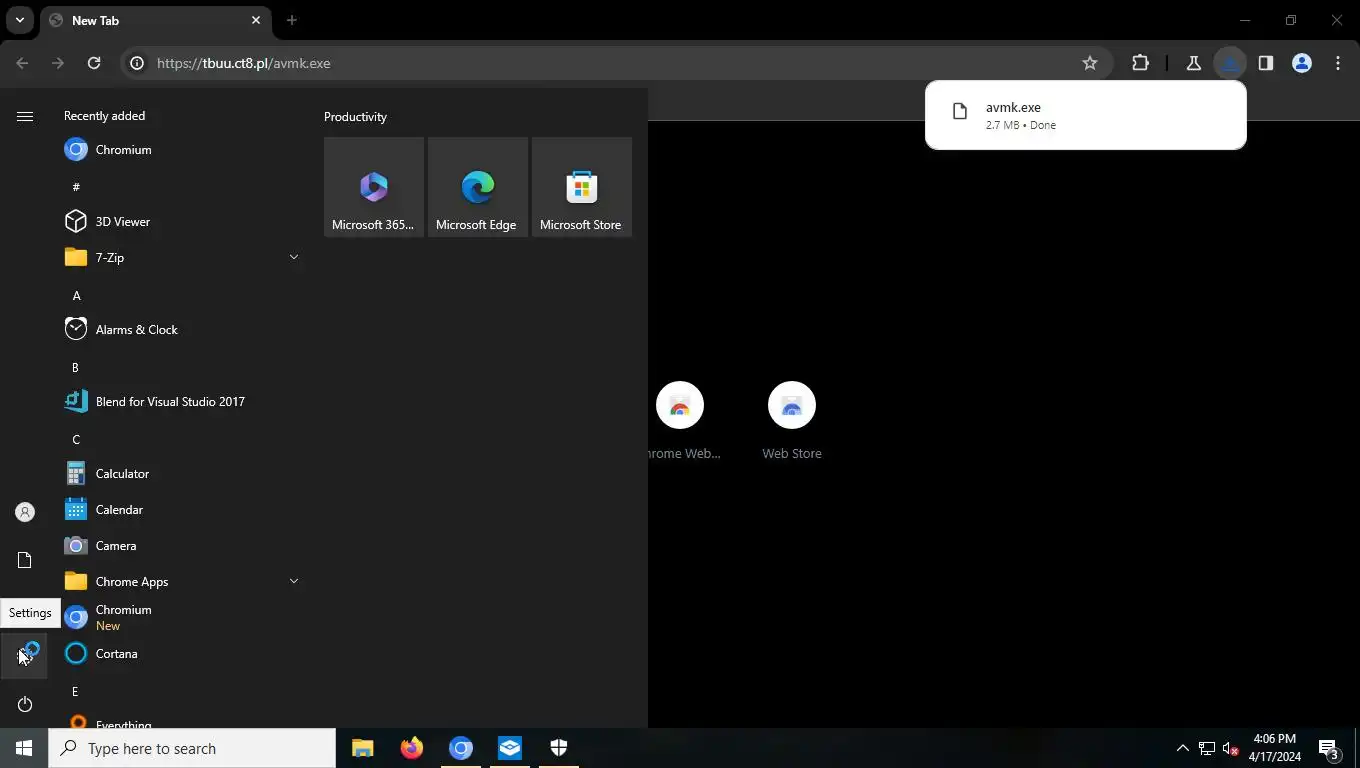Open the user account icon in Start
Screen dimensions: 1360x768
coord(25,512)
